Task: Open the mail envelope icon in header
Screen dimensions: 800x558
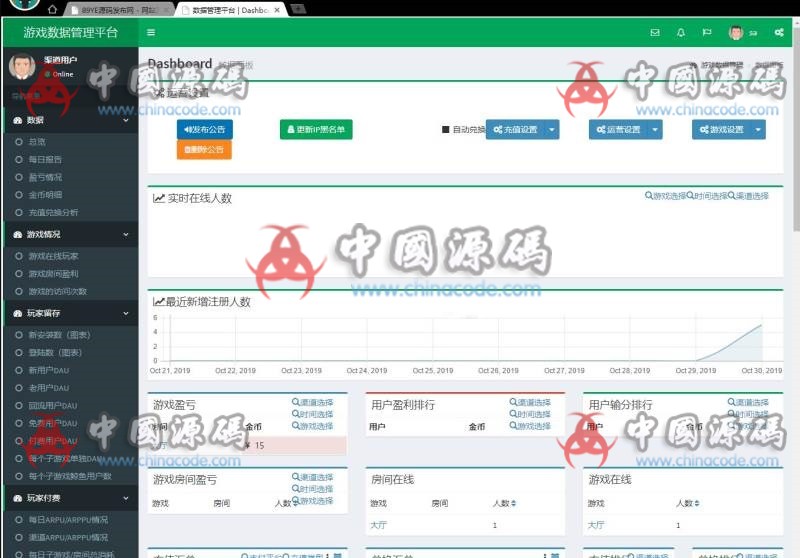Action: pyautogui.click(x=655, y=33)
